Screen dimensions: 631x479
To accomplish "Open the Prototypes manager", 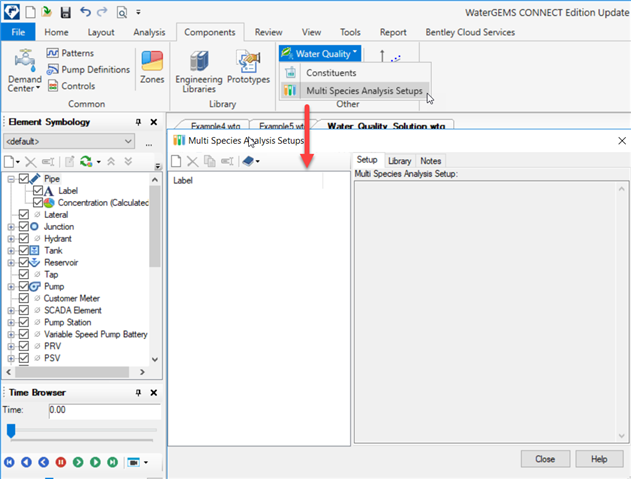I will tap(248, 70).
